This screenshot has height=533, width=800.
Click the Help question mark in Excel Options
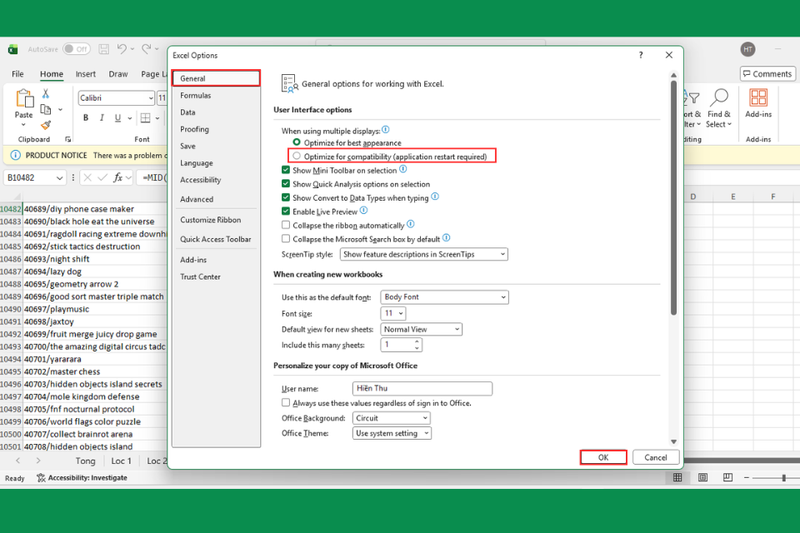(x=641, y=55)
